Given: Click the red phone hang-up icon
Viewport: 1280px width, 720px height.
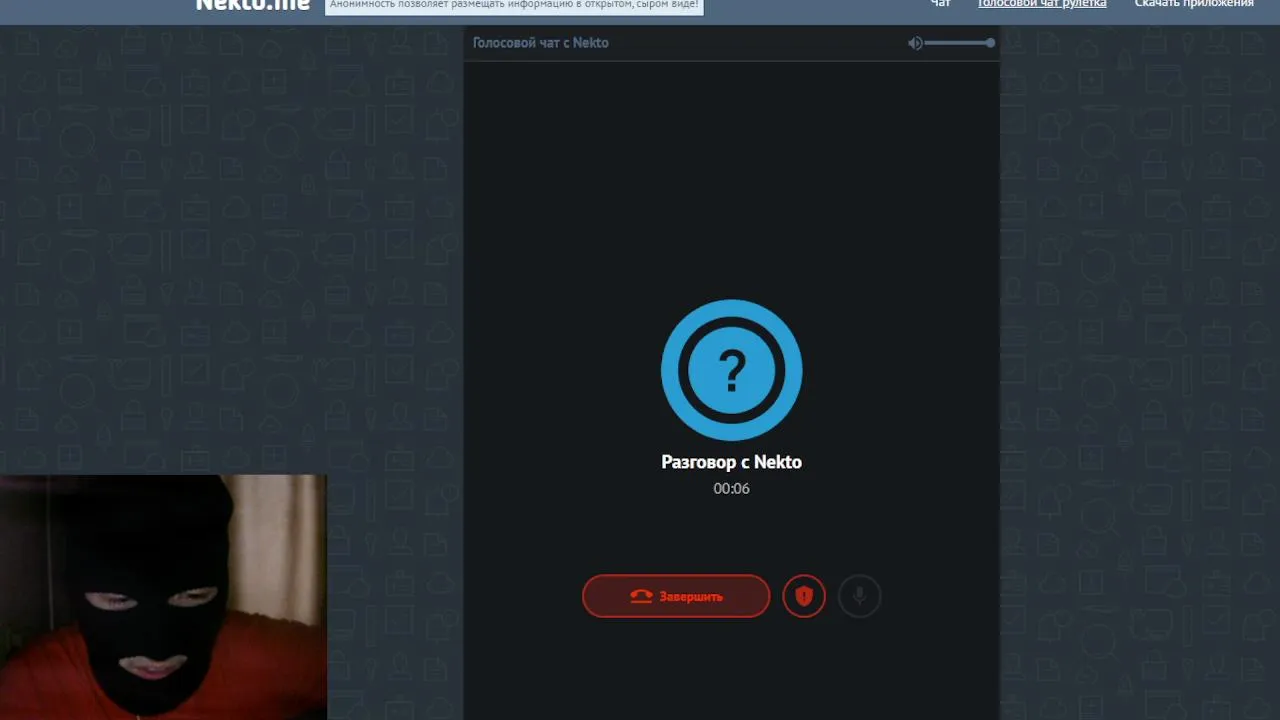Looking at the screenshot, I should point(641,597).
